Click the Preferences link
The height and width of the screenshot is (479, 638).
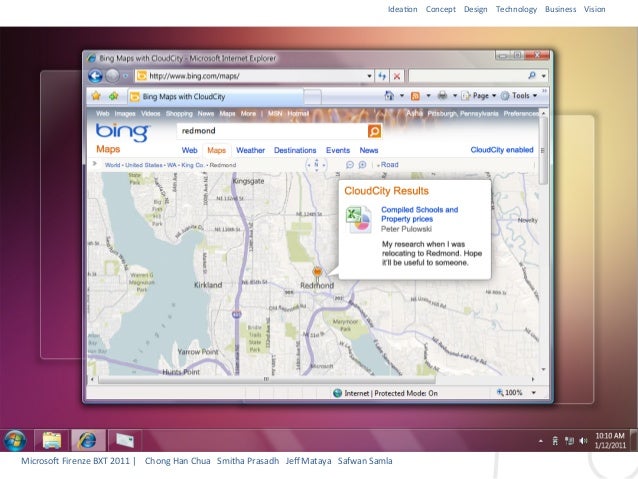521,114
